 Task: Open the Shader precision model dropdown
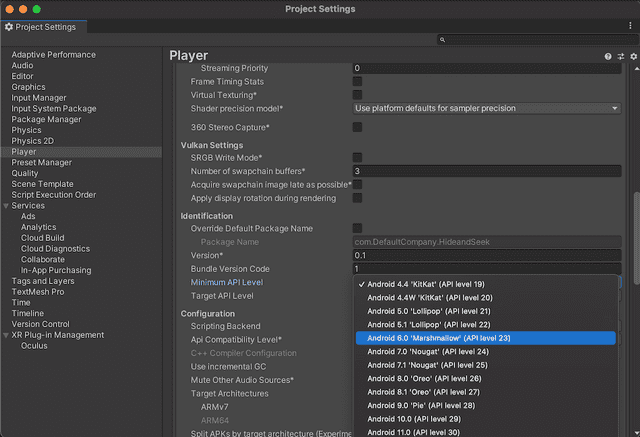[487, 108]
